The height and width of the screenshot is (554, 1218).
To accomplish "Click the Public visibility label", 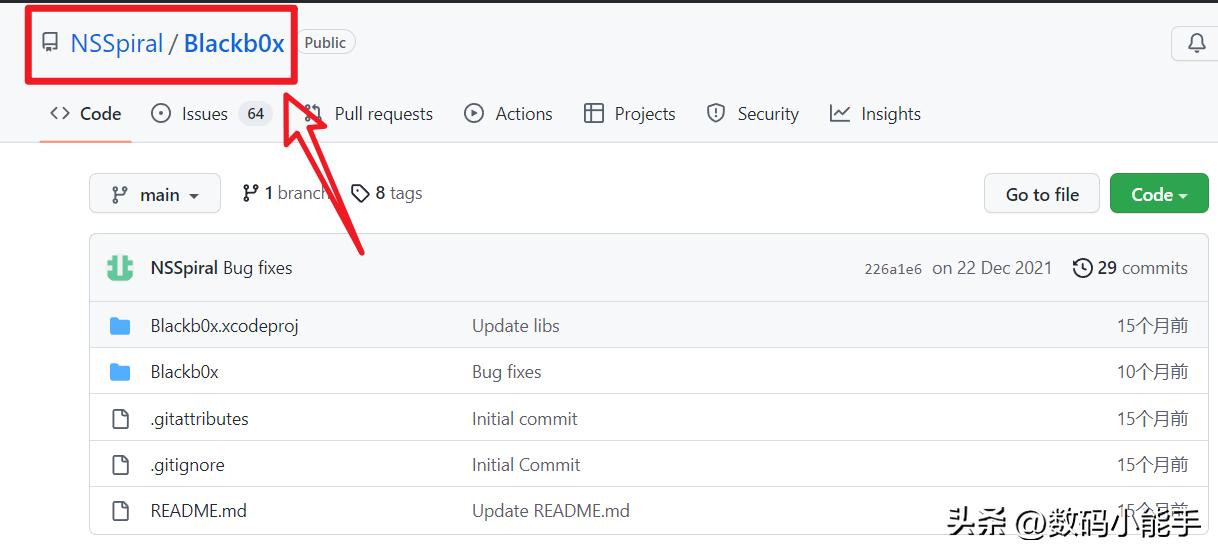I will pyautogui.click(x=325, y=43).
